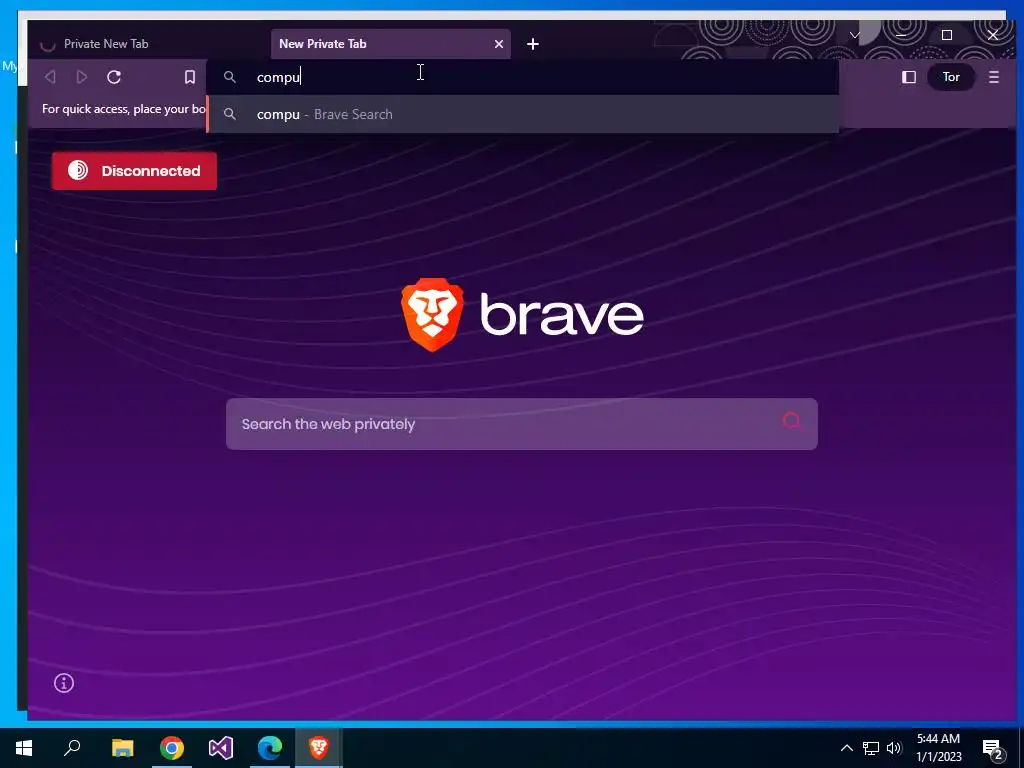Viewport: 1024px width, 768px height.
Task: Close the New Private Tab
Action: 499,44
